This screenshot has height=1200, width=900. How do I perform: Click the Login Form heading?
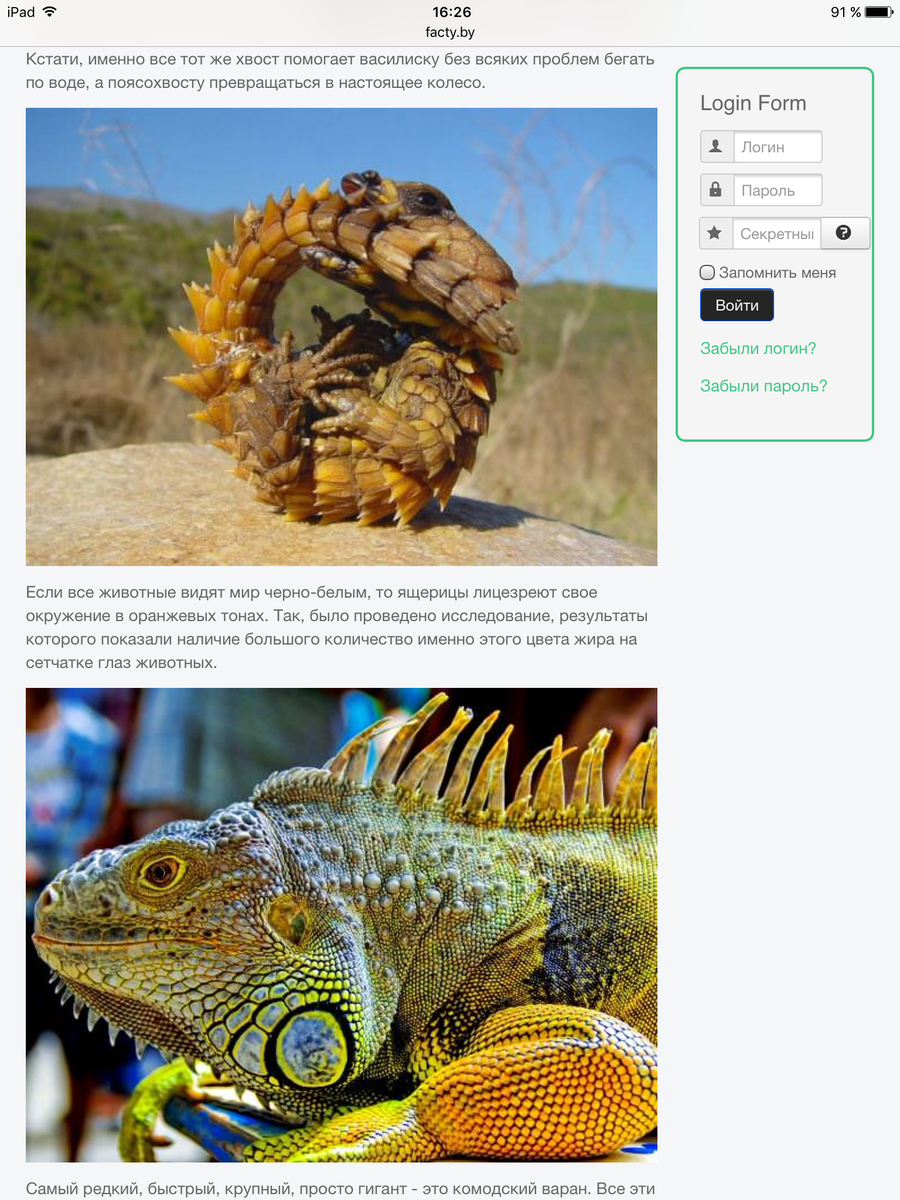753,103
